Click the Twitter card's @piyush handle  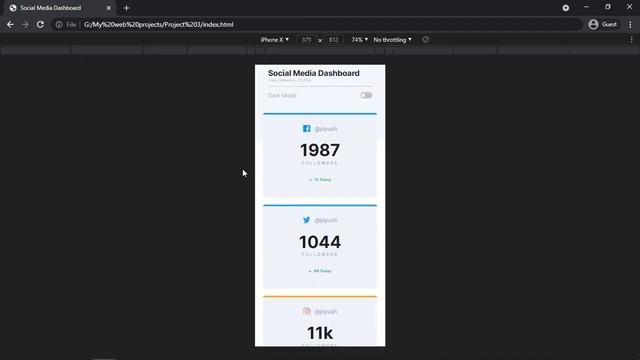pos(326,220)
